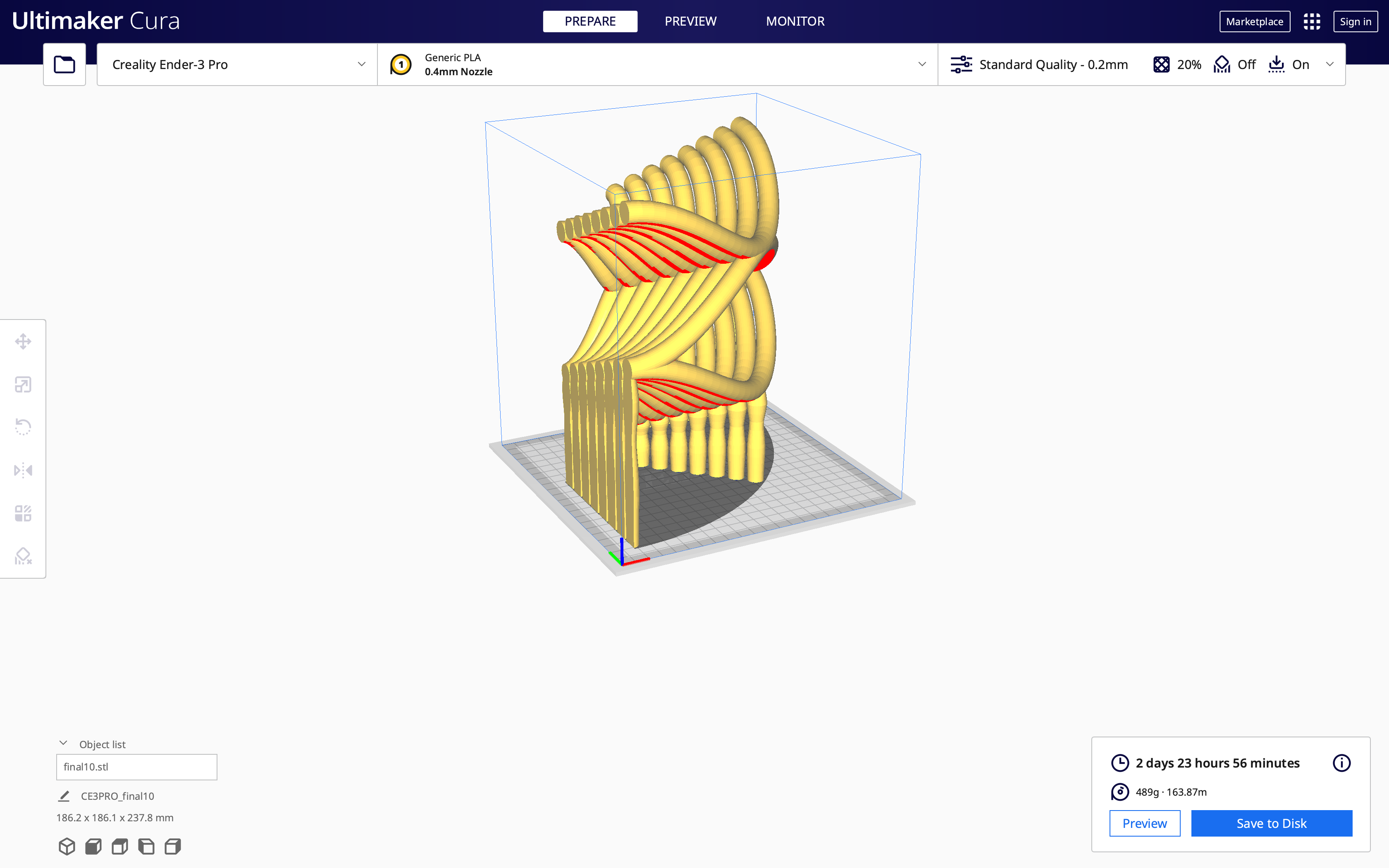
Task: Select the Support Blocker tool
Action: tap(23, 556)
